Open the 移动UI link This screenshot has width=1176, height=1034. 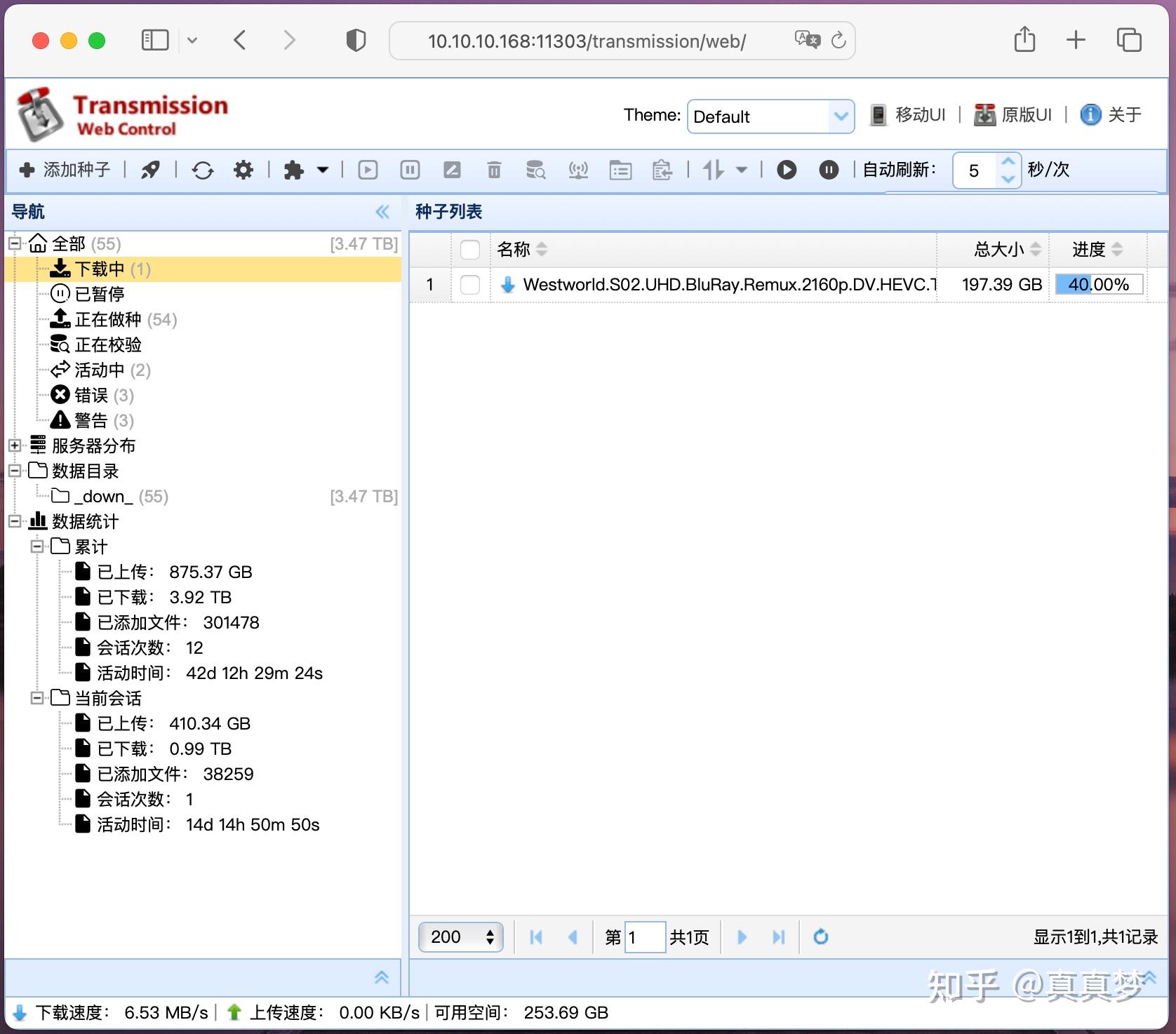pyautogui.click(x=907, y=115)
